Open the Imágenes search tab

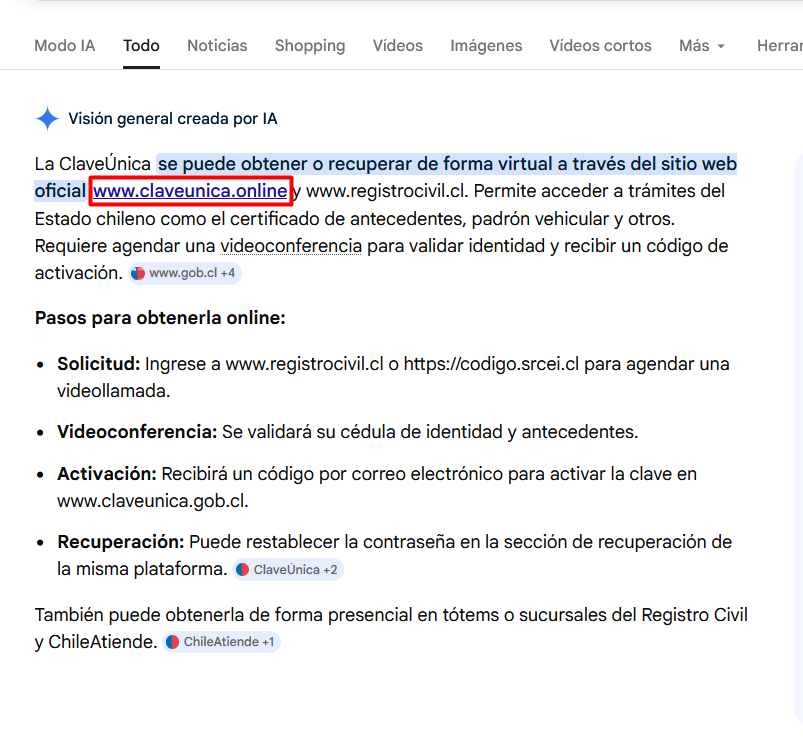pos(486,45)
